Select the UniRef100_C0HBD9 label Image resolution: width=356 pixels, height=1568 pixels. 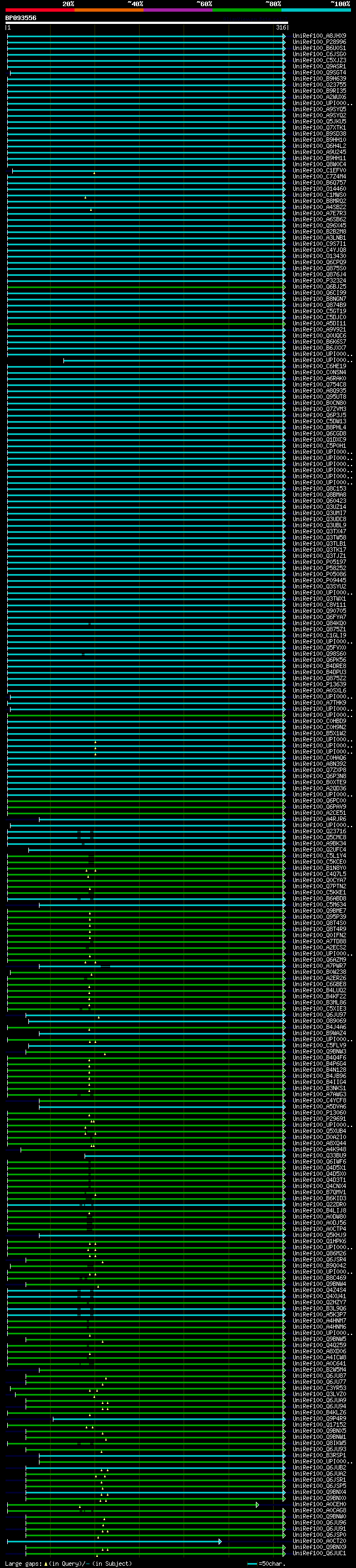[319, 721]
